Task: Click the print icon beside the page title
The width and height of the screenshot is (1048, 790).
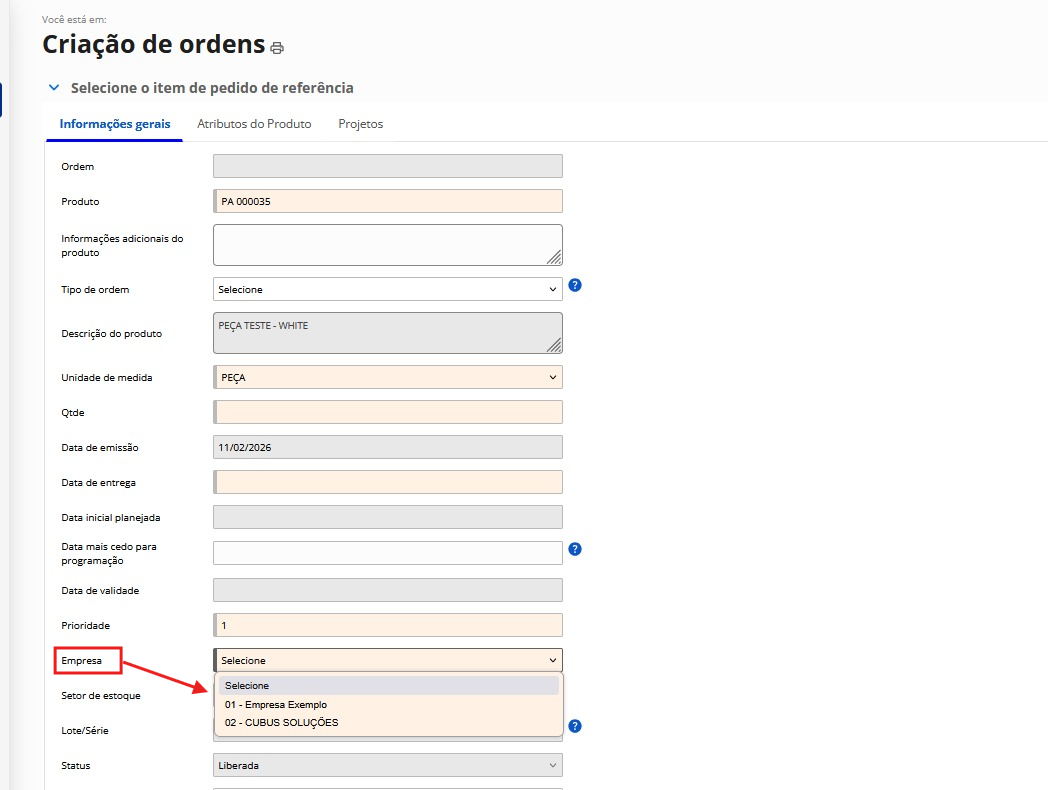Action: pyautogui.click(x=277, y=48)
